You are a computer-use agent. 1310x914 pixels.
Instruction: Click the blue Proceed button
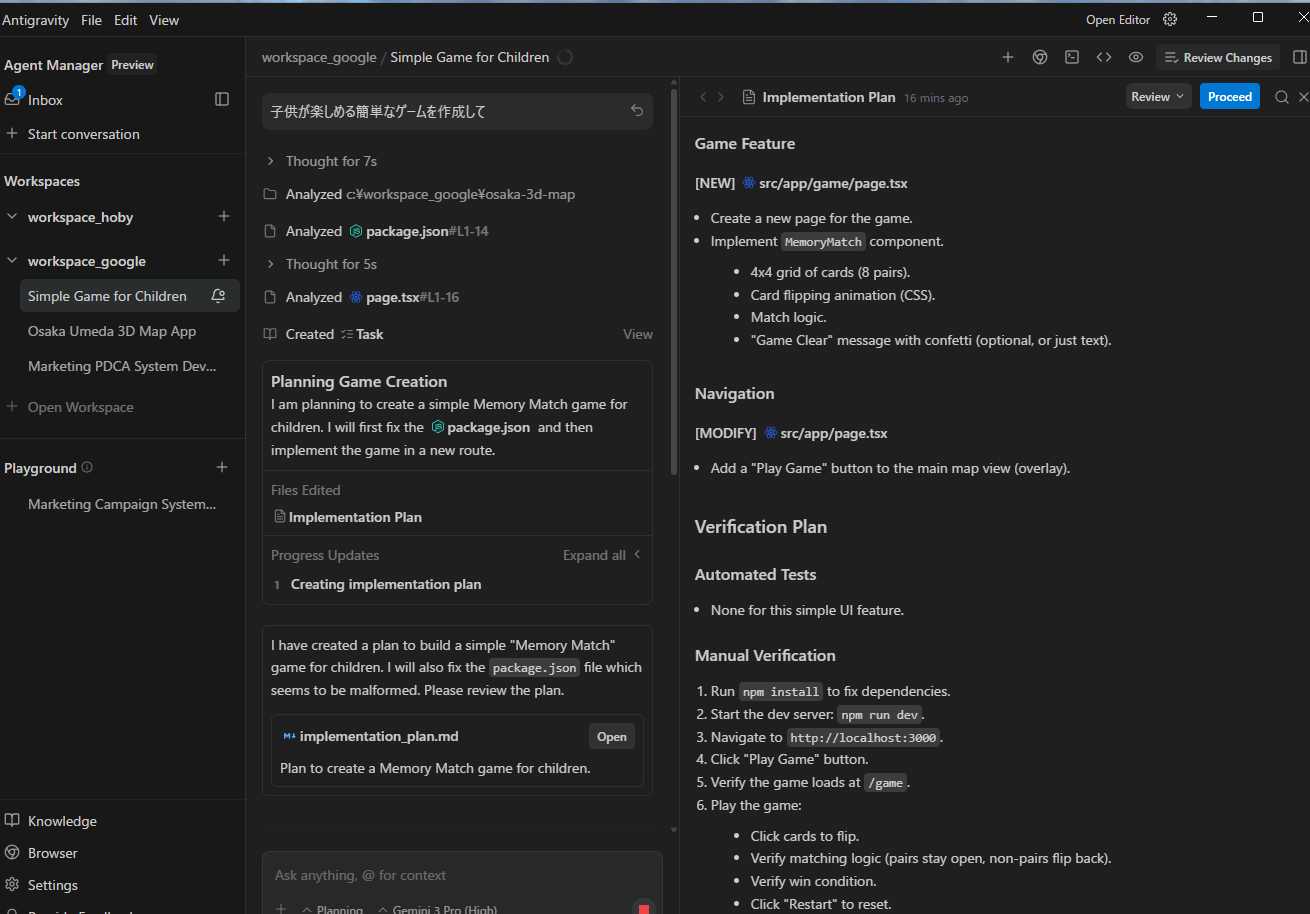click(x=1229, y=97)
